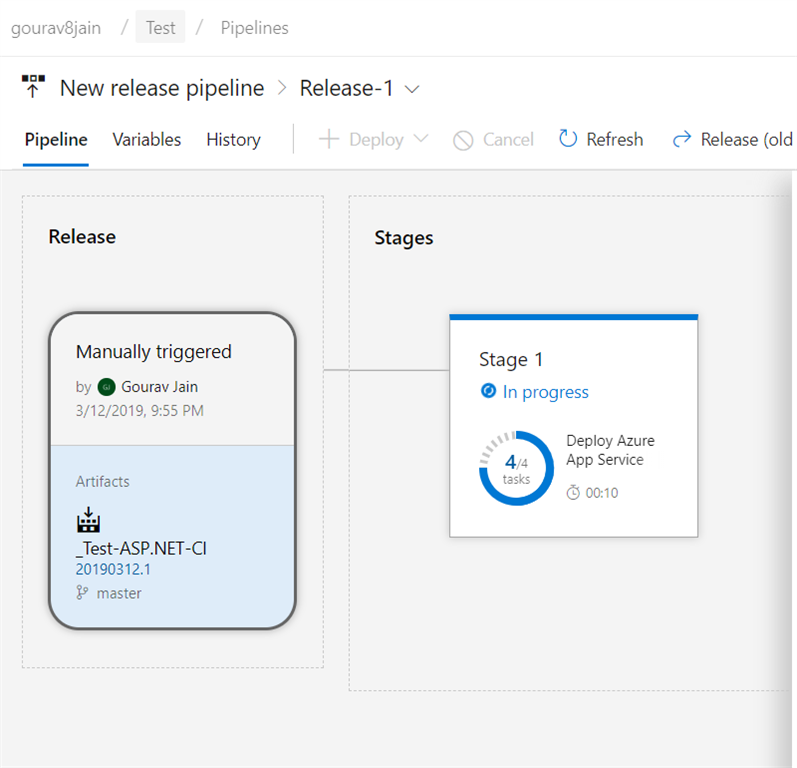The height and width of the screenshot is (768, 797).
Task: Click the 4/4 tasks progress ring
Action: tap(516, 468)
